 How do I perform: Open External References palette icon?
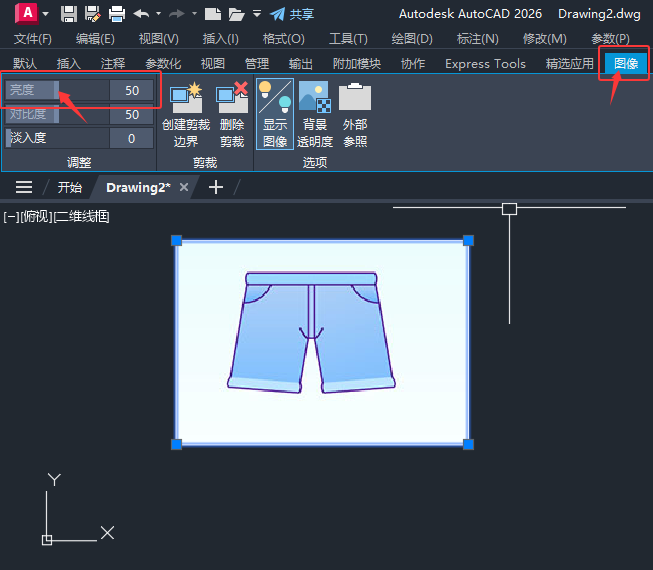coord(355,99)
